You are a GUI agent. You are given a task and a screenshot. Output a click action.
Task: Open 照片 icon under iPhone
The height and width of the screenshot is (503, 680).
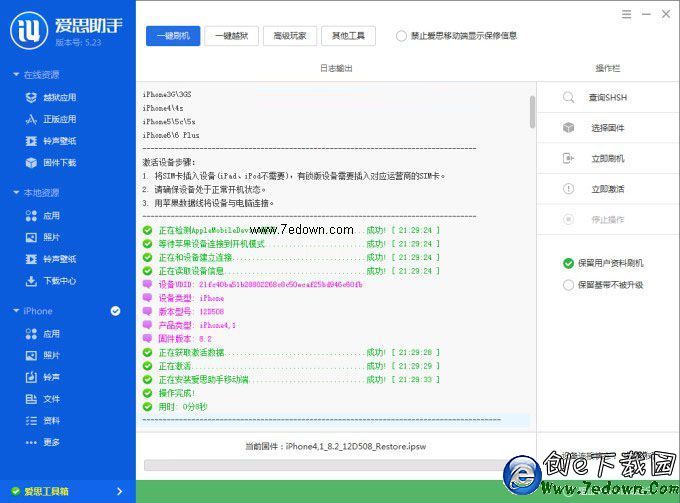click(31, 355)
